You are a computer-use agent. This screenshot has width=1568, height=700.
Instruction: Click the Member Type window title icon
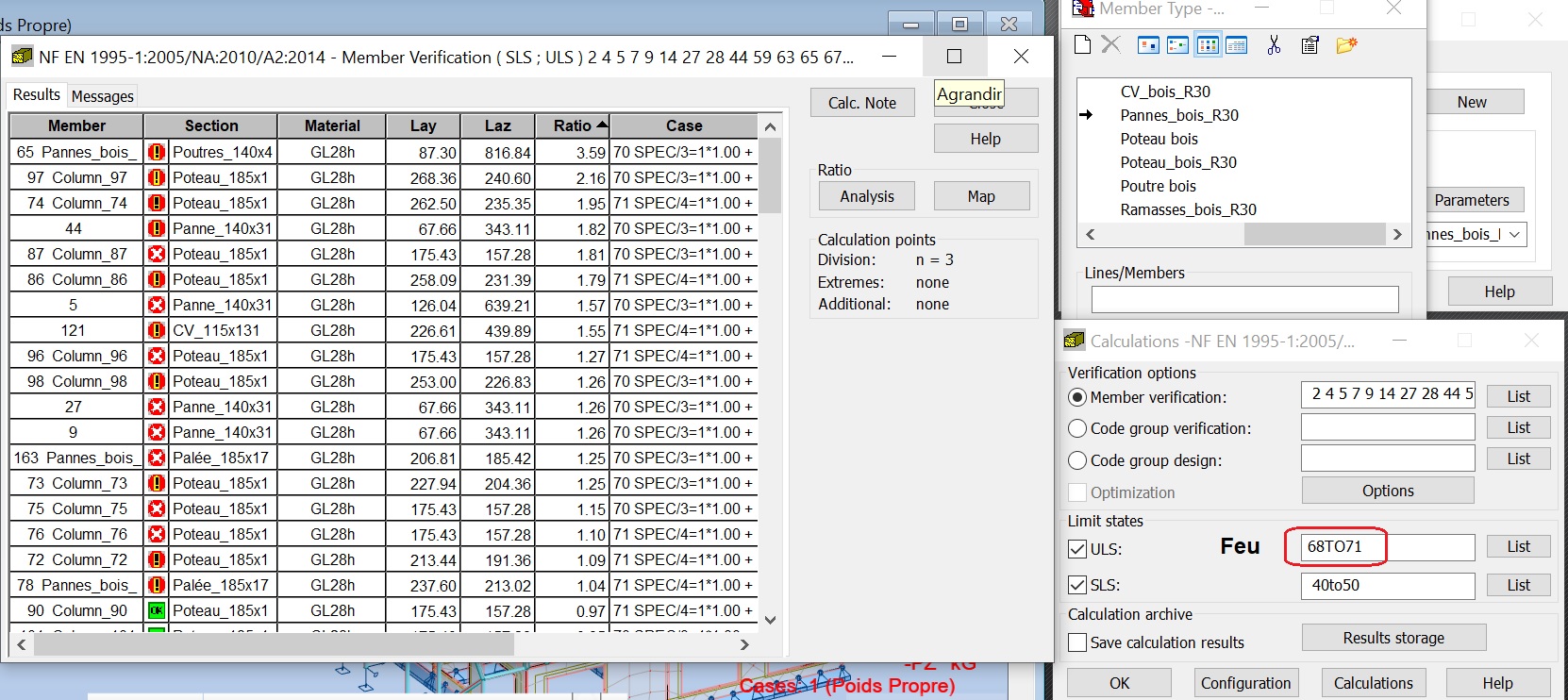point(1083,8)
